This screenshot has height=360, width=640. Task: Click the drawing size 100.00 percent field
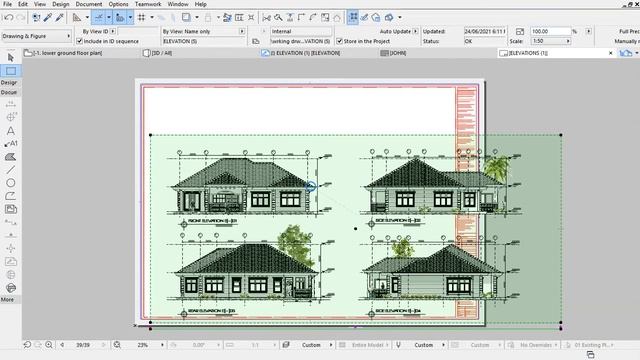(x=550, y=31)
